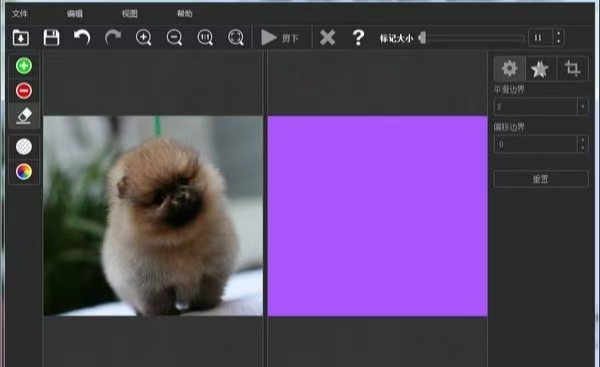Viewport: 600px width, 367px height.
Task: Zoom in with the magnifier plus icon
Action: pos(143,38)
